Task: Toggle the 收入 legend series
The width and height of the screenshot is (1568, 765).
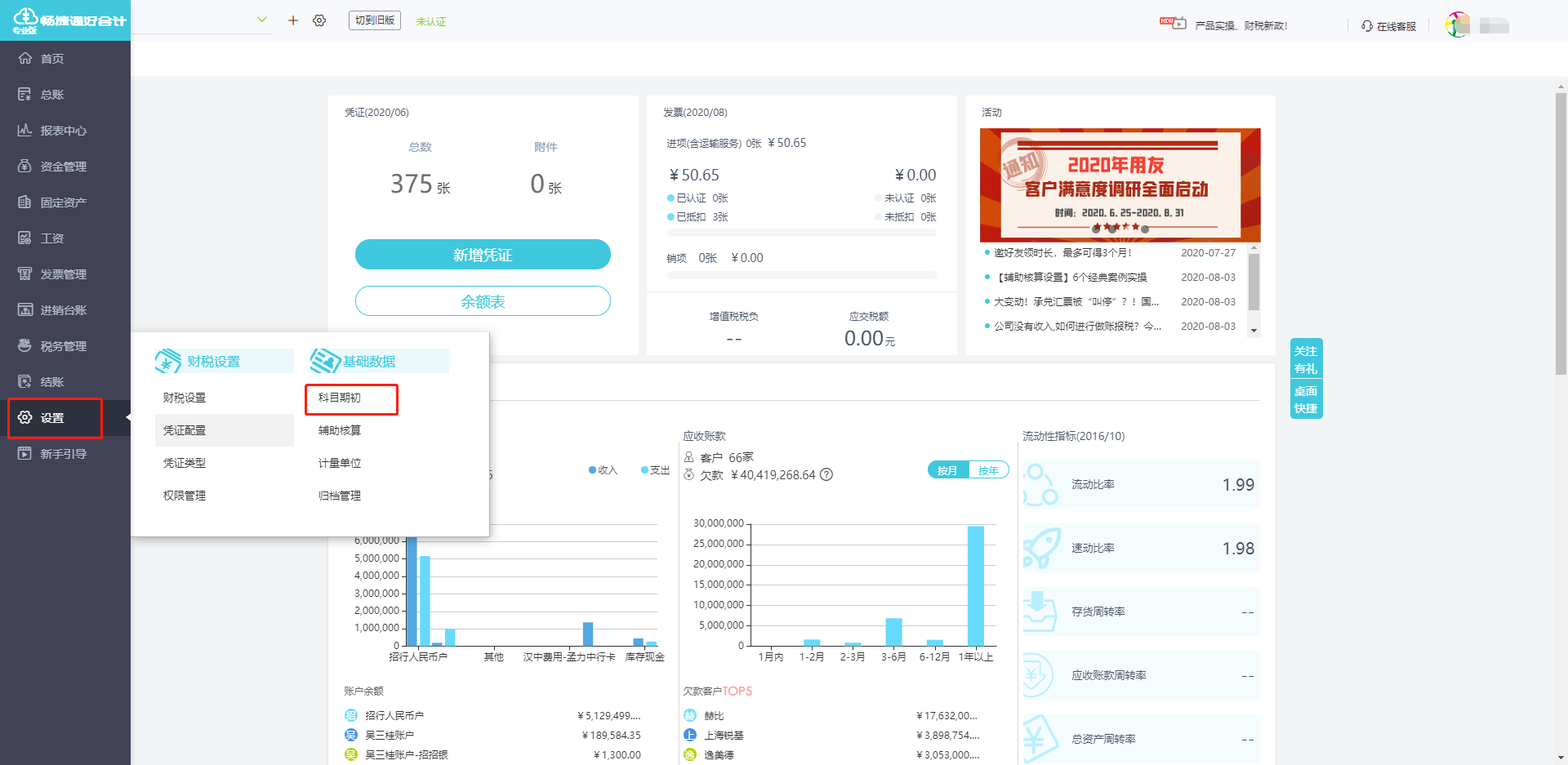Action: (603, 470)
